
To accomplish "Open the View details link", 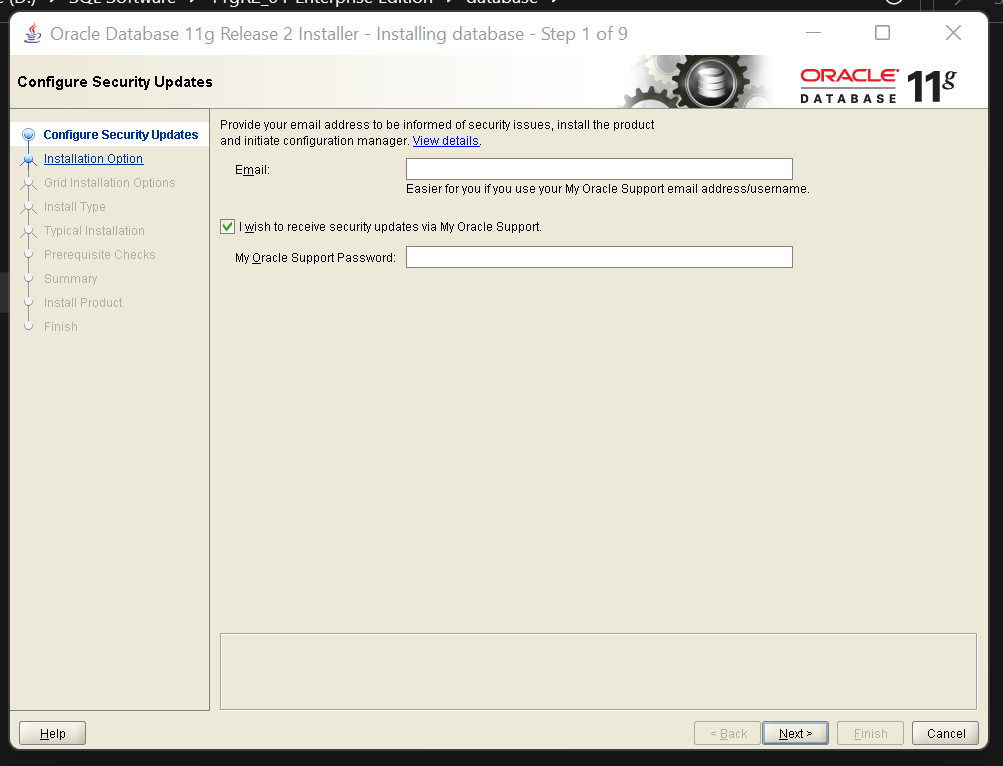I will (446, 141).
